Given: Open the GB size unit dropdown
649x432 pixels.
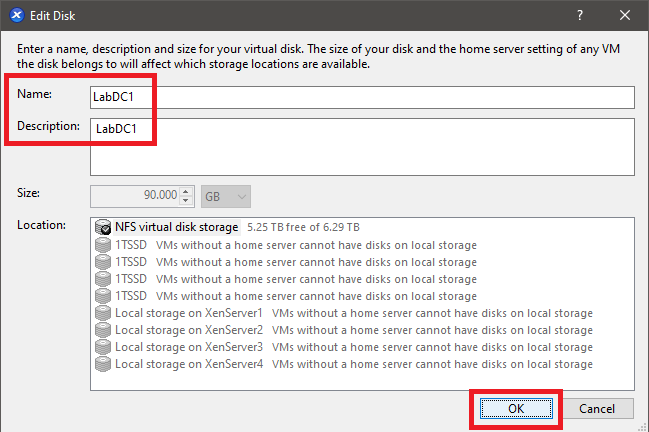Looking at the screenshot, I should 226,194.
